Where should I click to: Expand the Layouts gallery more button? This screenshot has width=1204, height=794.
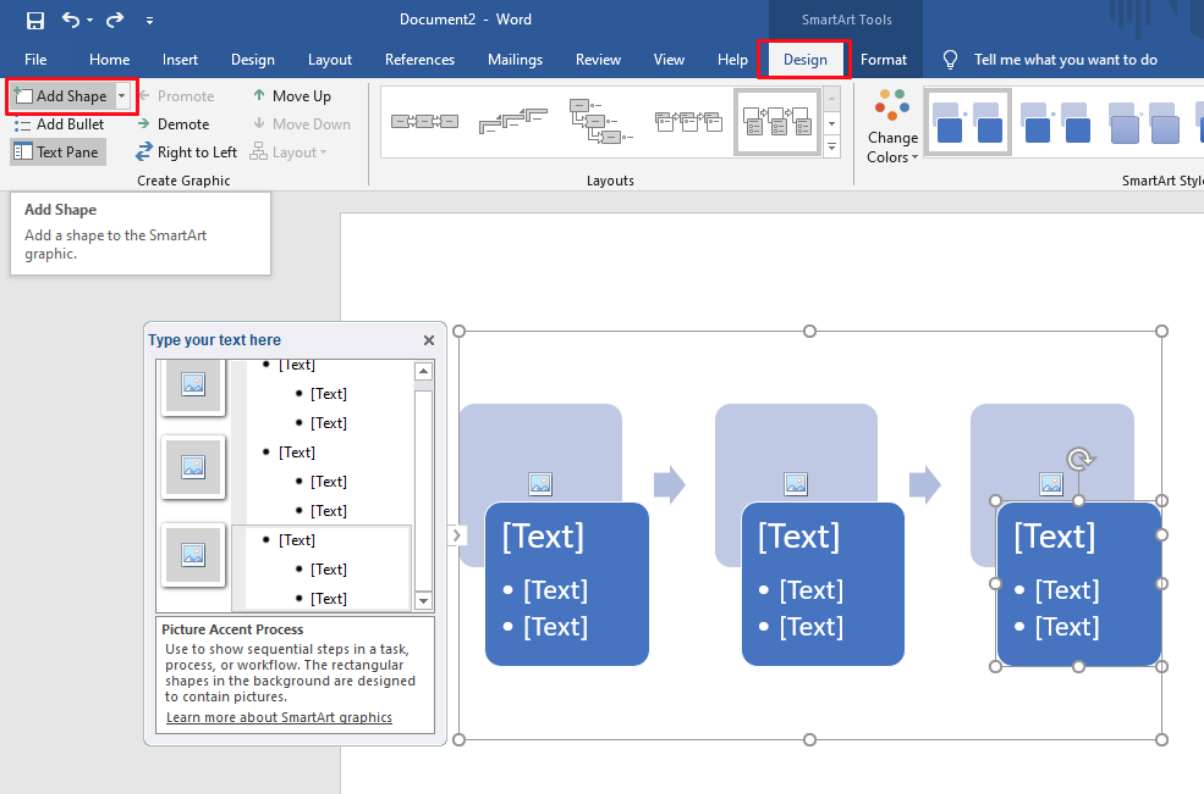click(x=832, y=147)
